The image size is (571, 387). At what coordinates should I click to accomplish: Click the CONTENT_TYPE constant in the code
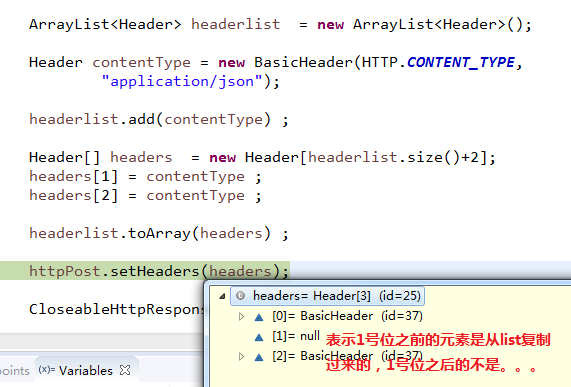(x=461, y=62)
